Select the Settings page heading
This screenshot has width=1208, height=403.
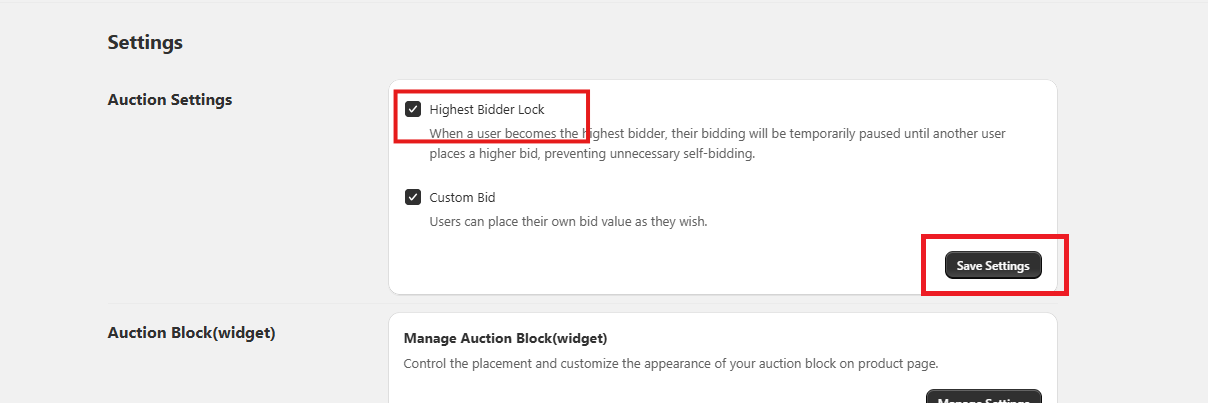(x=145, y=43)
